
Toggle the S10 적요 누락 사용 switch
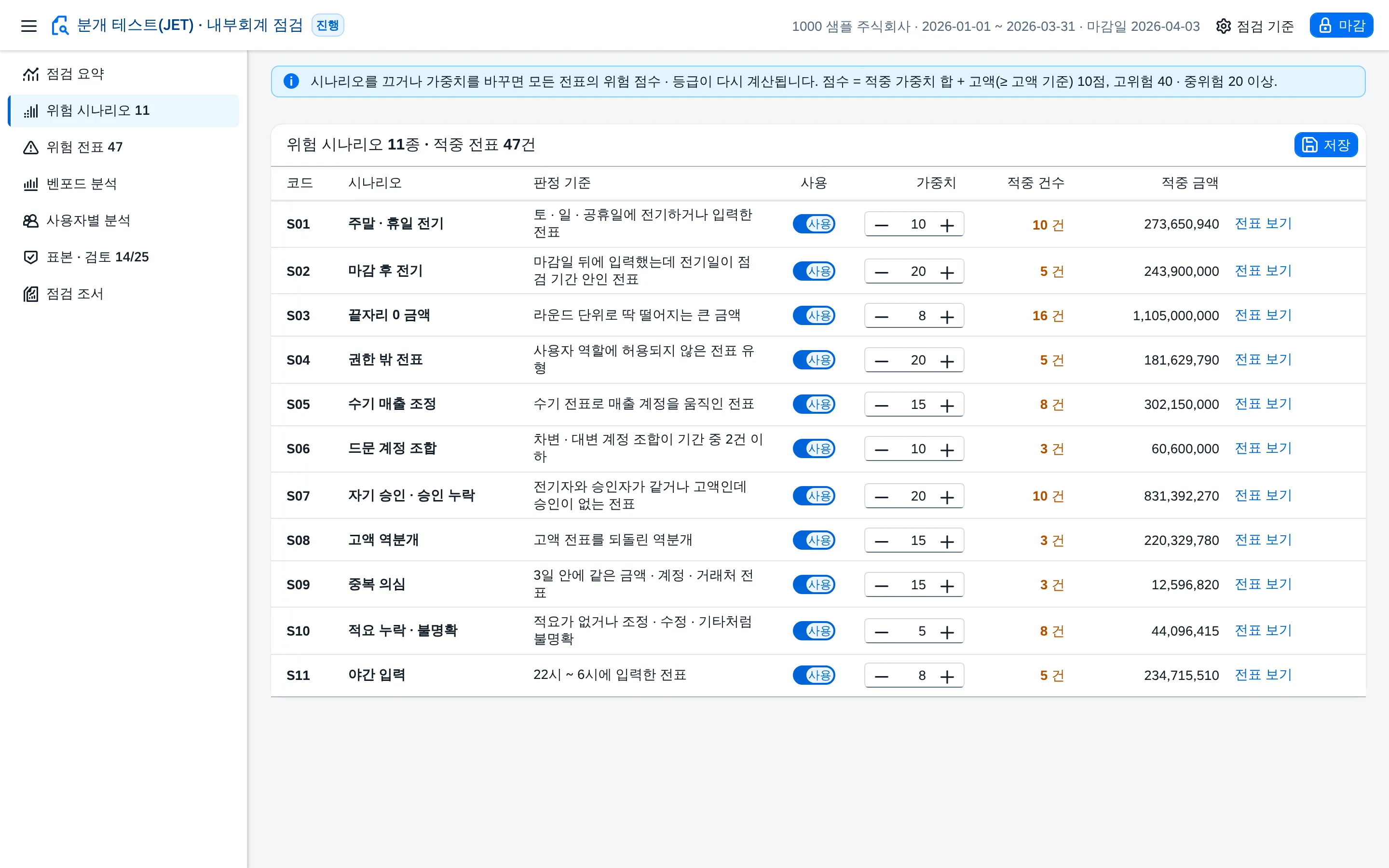click(x=813, y=631)
